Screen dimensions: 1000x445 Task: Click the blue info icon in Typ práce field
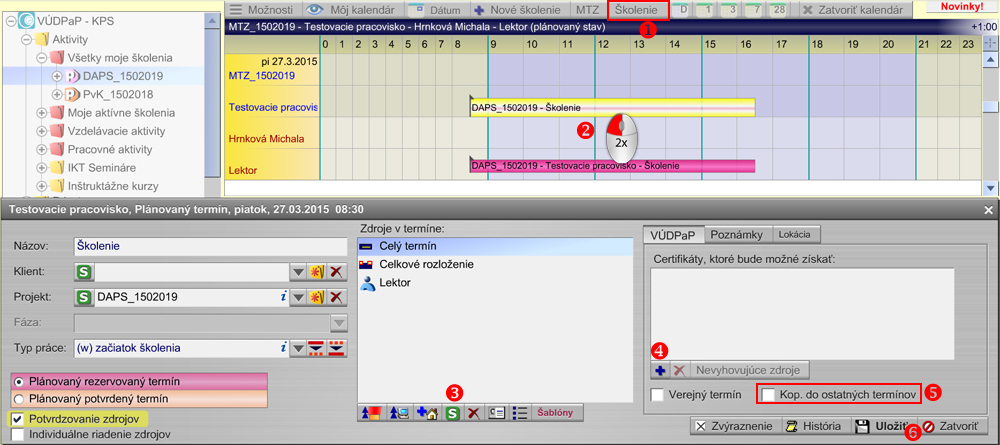(281, 348)
